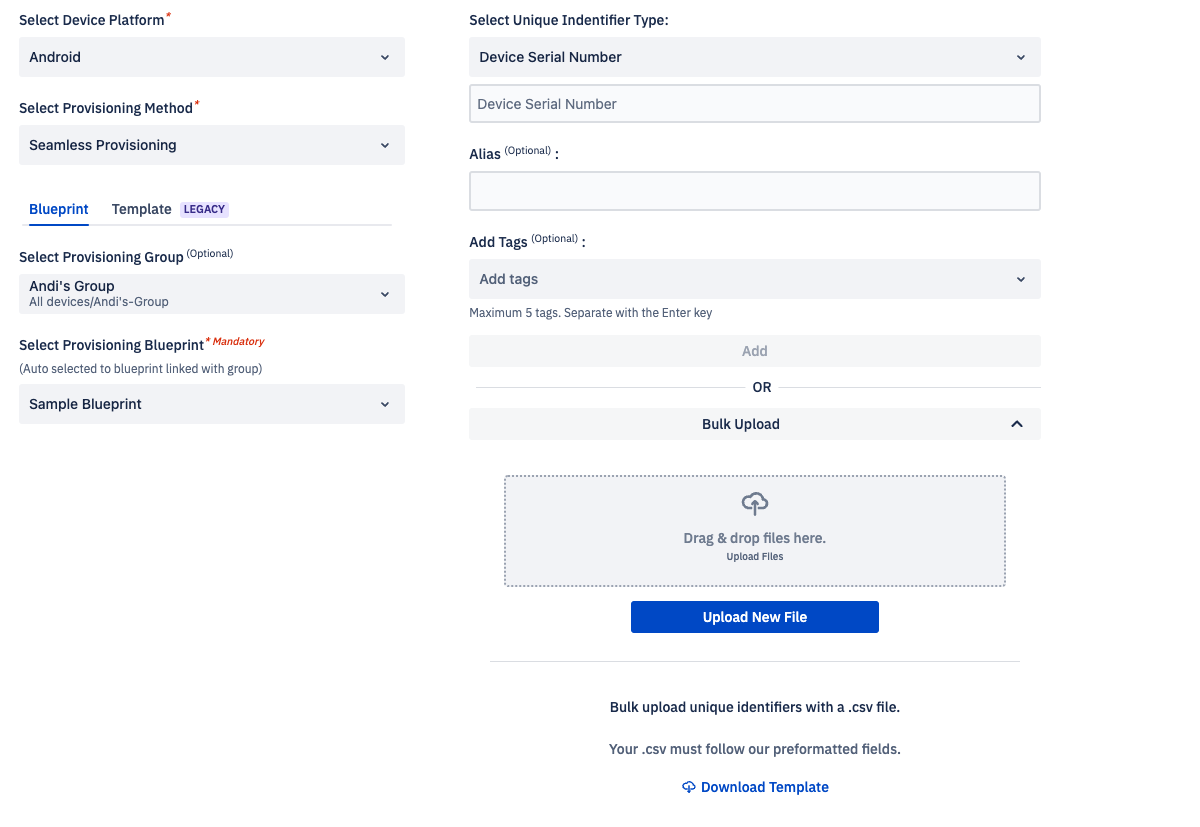Viewport: 1200px width, 827px height.
Task: Click the chevron arrow in Device Serial Number dropdown
Action: [x=1021, y=57]
